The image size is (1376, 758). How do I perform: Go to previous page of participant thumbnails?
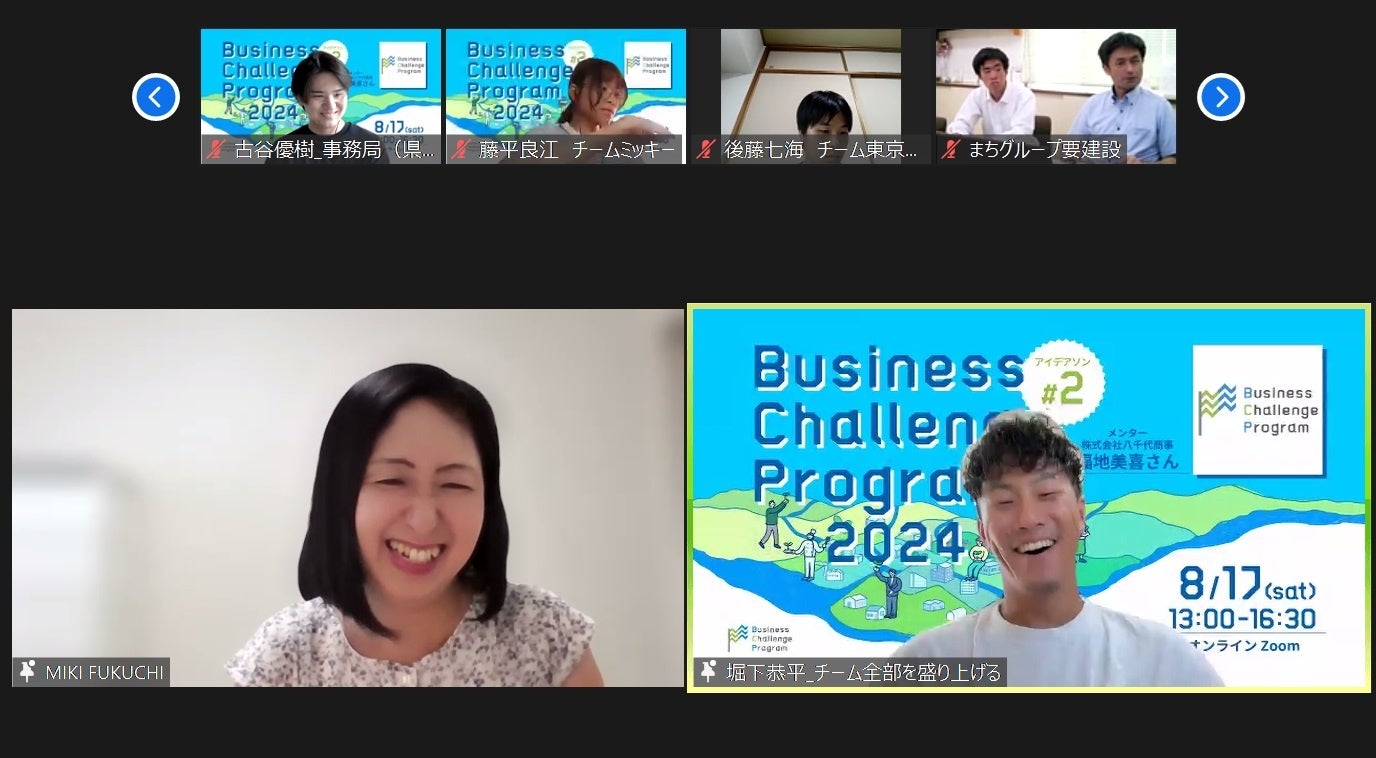156,97
